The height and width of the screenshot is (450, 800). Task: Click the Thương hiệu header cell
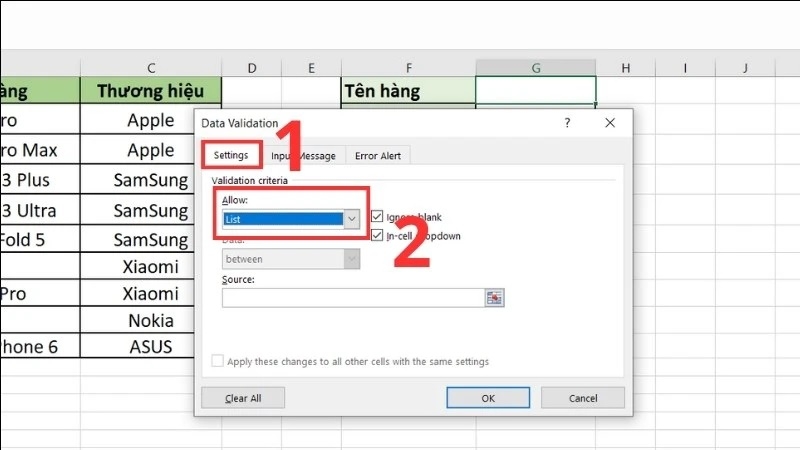[x=151, y=91]
